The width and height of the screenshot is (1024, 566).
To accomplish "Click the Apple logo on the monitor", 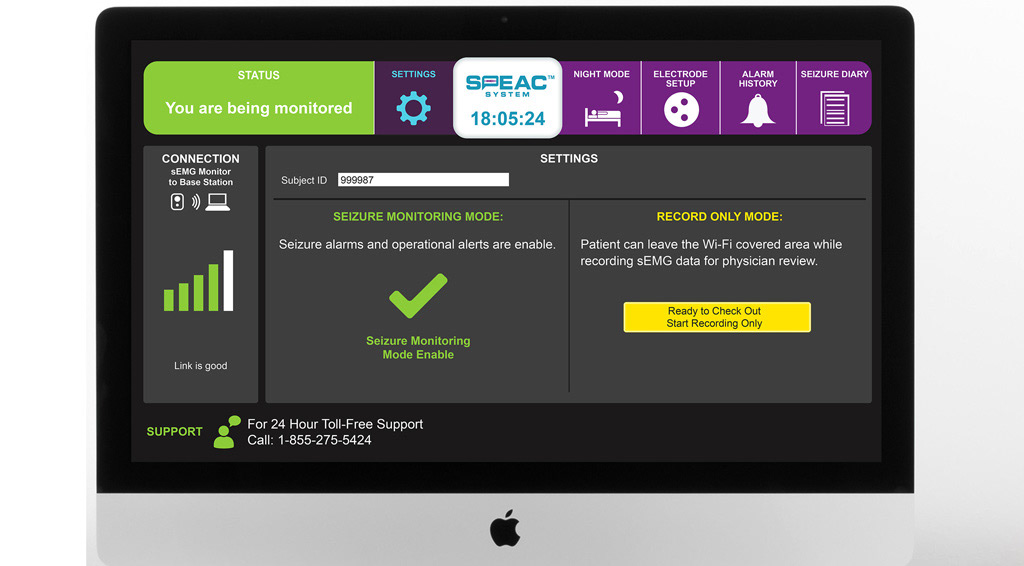I will coord(505,527).
